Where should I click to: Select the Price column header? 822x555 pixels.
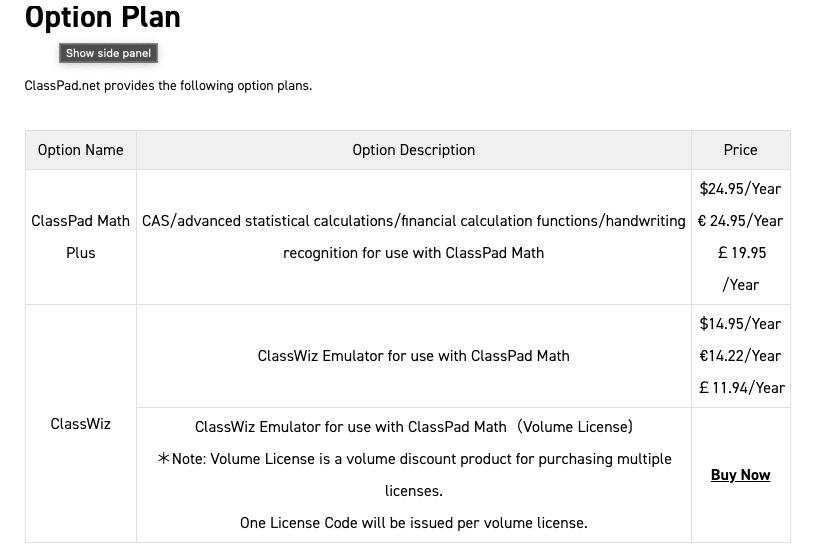pyautogui.click(x=740, y=150)
